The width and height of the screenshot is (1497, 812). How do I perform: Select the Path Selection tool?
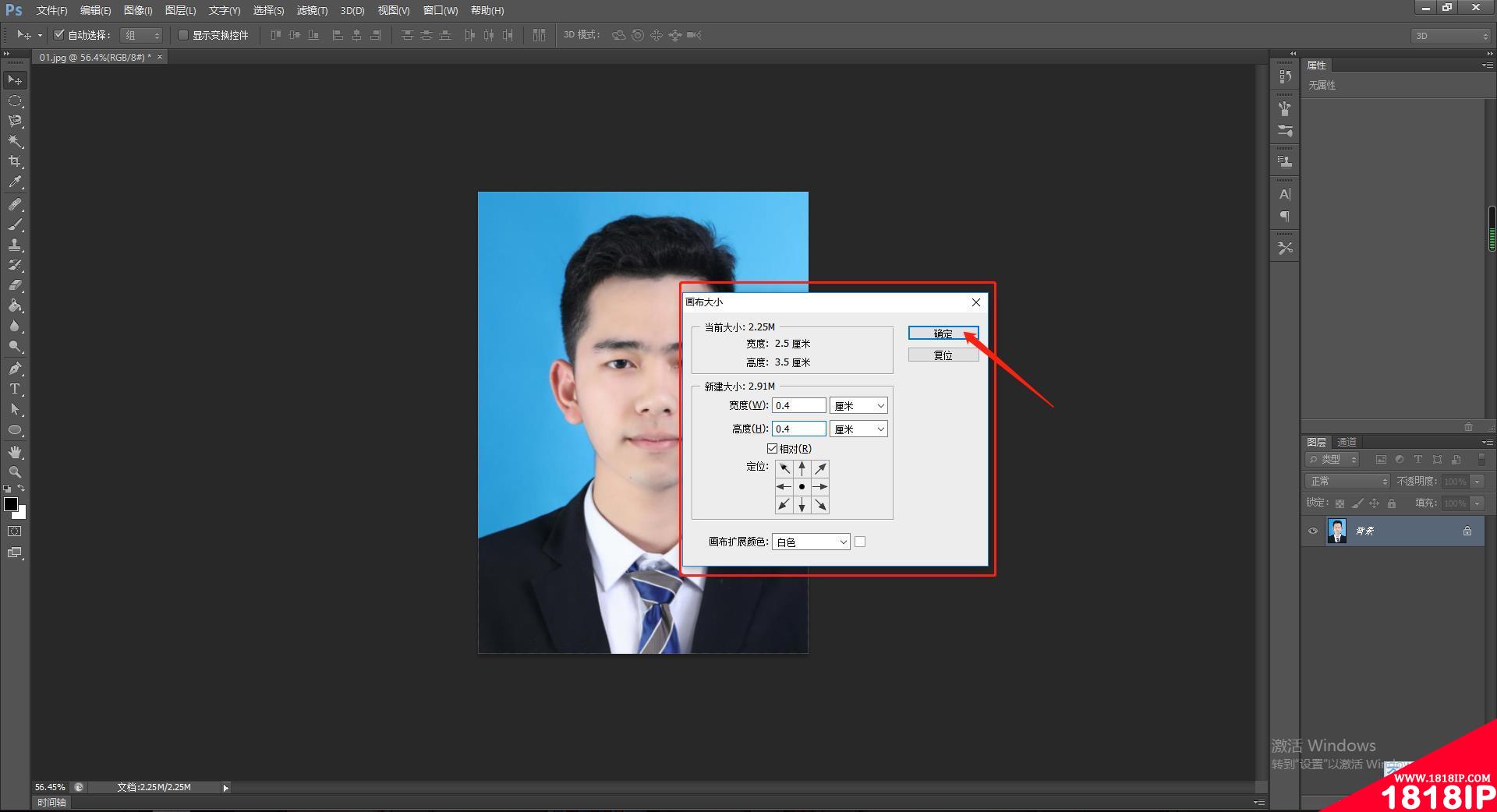click(x=15, y=409)
